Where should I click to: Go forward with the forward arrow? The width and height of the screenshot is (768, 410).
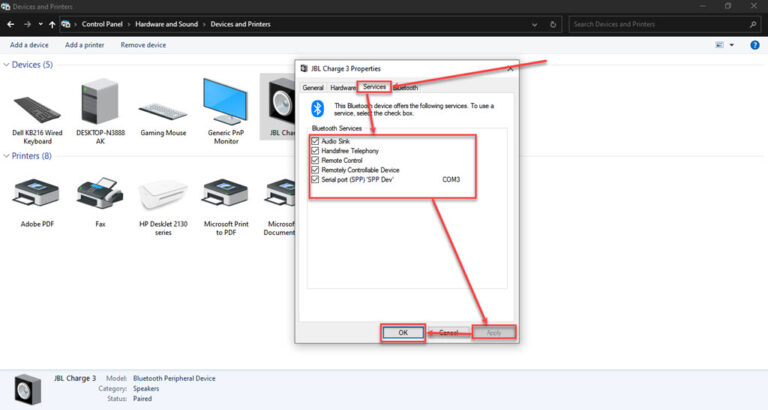pyautogui.click(x=27, y=24)
